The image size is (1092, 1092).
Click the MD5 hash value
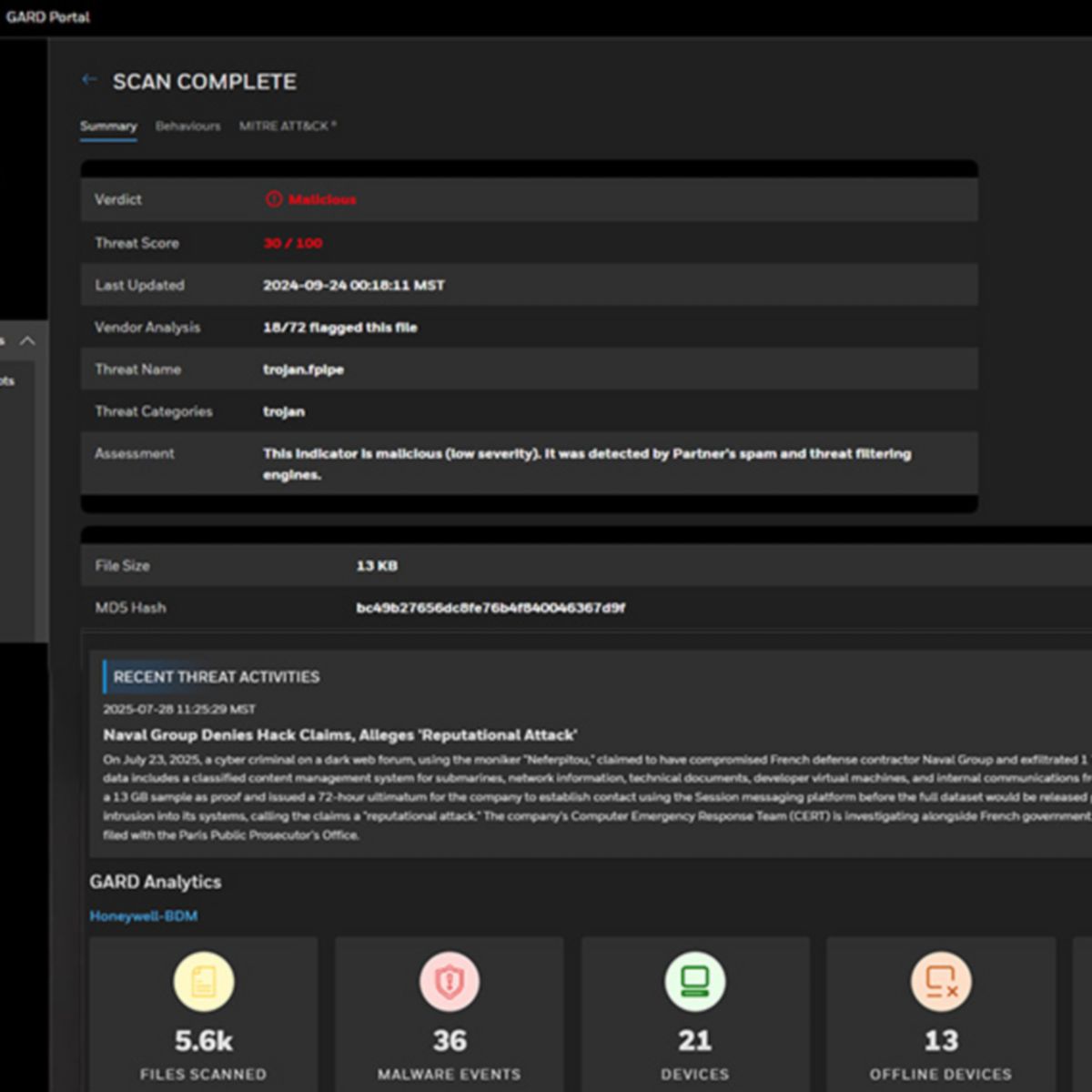pyautogui.click(x=490, y=608)
